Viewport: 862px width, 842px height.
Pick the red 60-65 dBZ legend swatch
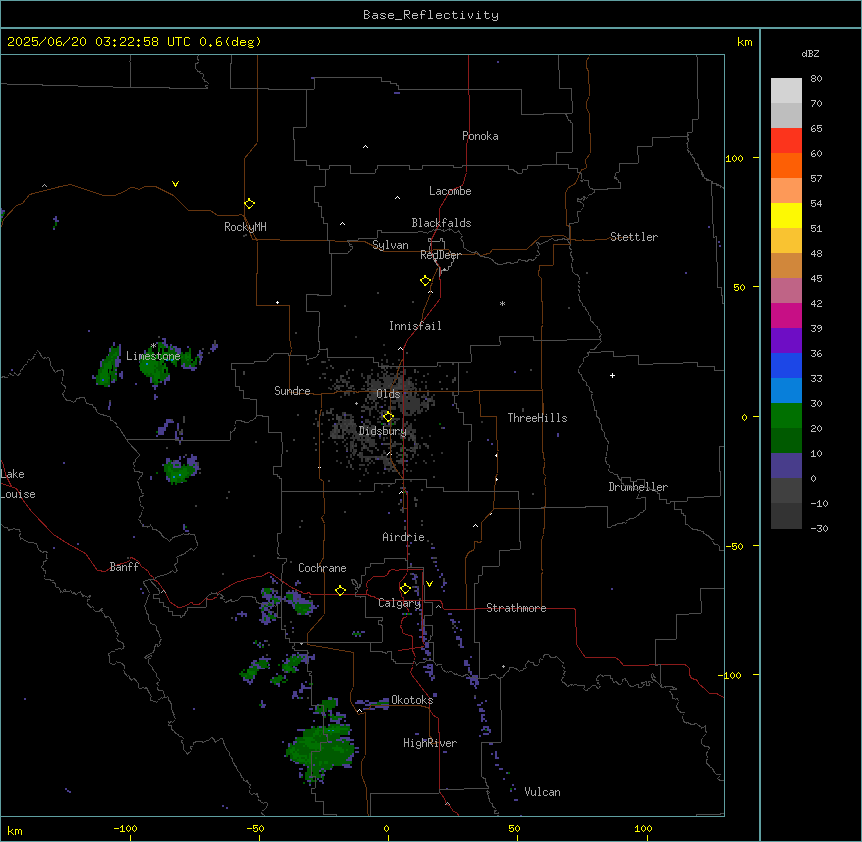tap(786, 140)
